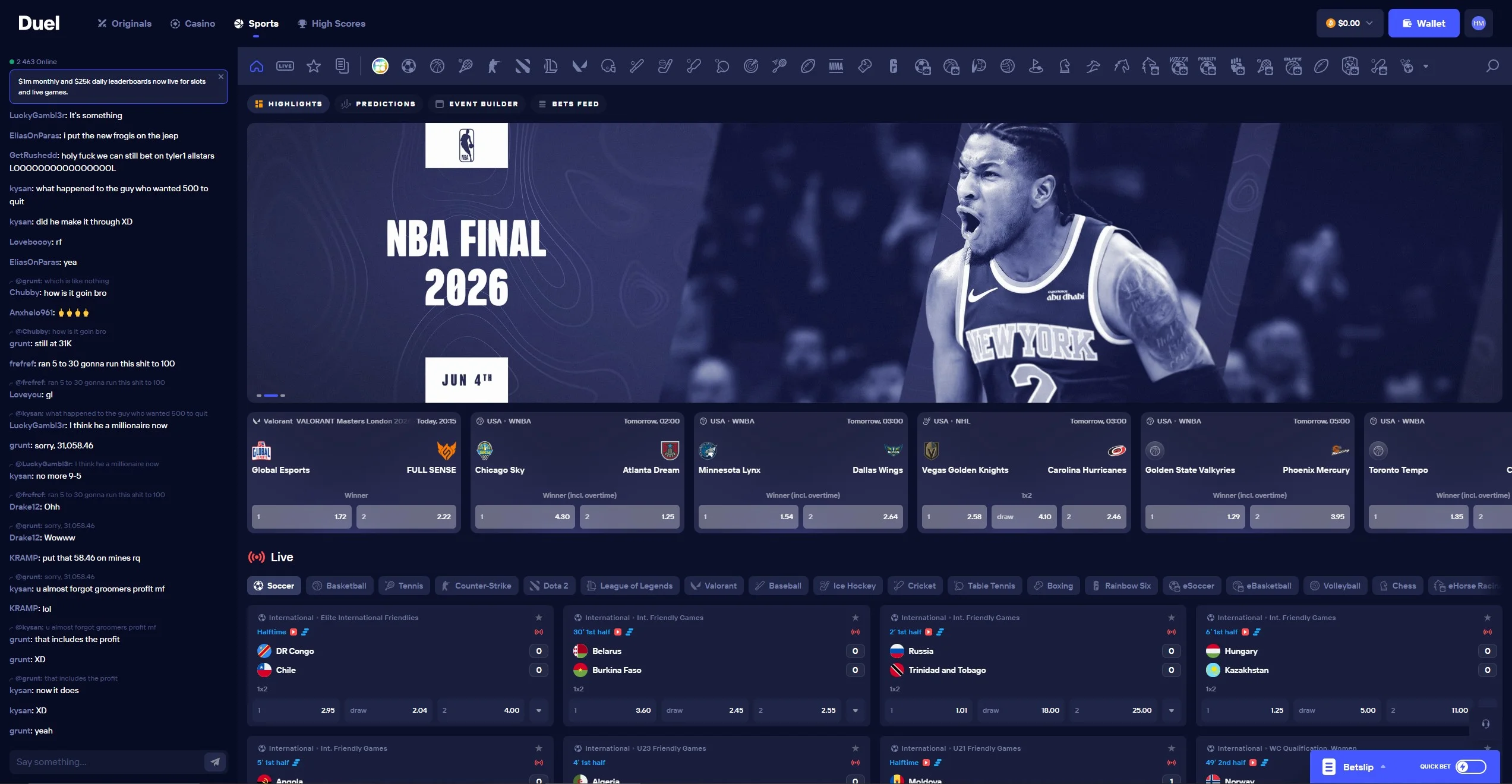Viewport: 1512px width, 784px height.
Task: Favorite the Russia vs Trinidad and Tobago match
Action: click(x=1172, y=618)
